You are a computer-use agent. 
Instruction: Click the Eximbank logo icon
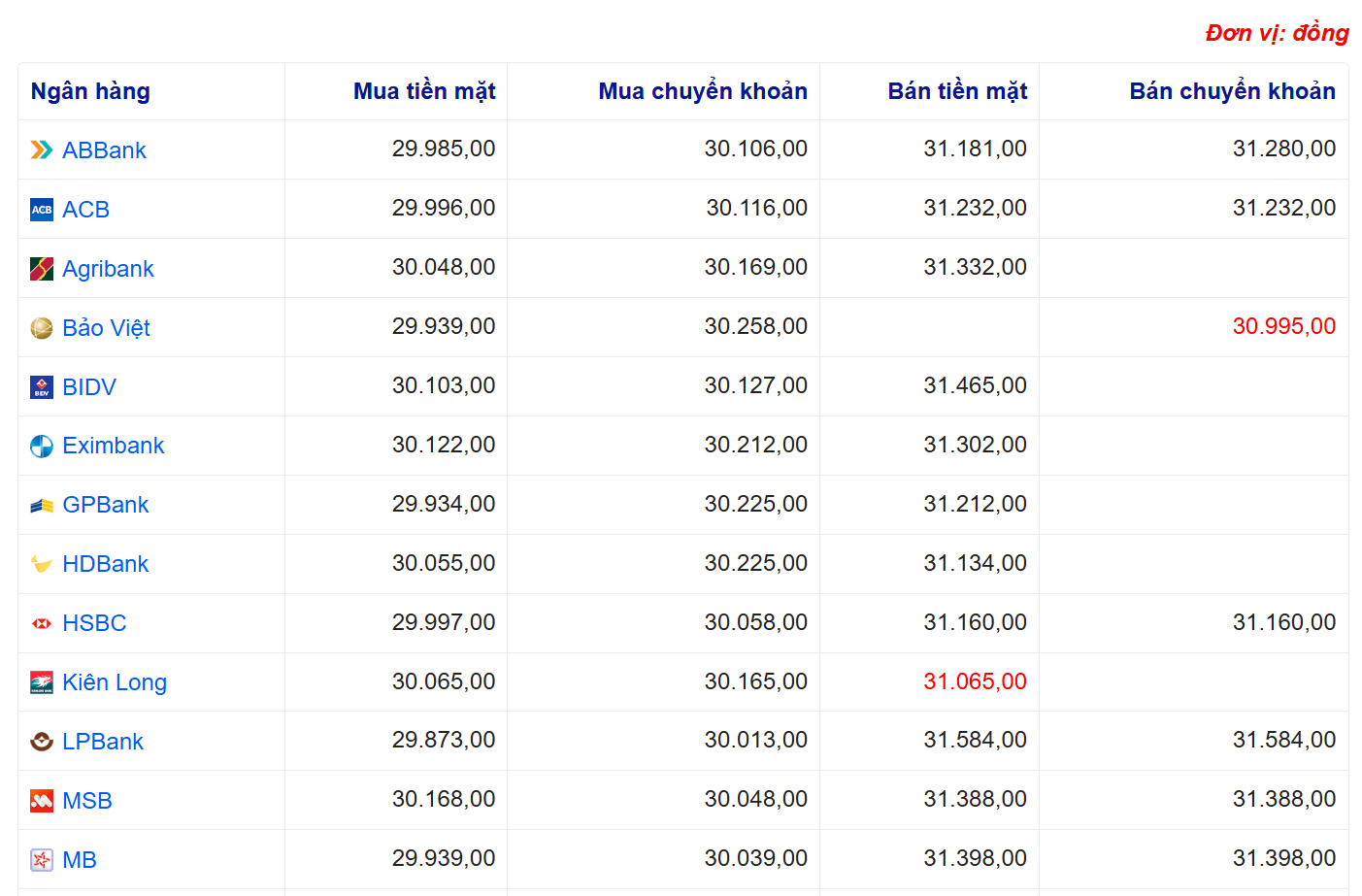coord(42,447)
